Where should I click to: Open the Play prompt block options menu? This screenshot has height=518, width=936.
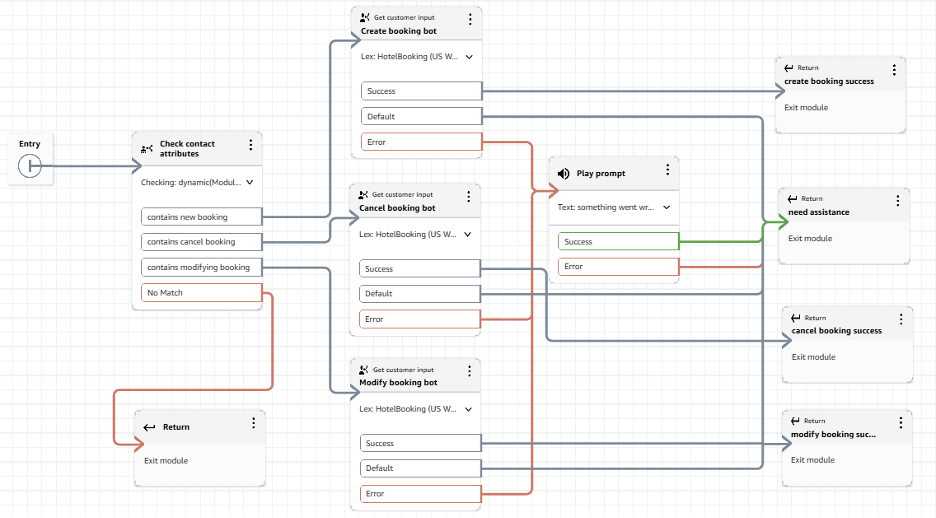tap(667, 171)
